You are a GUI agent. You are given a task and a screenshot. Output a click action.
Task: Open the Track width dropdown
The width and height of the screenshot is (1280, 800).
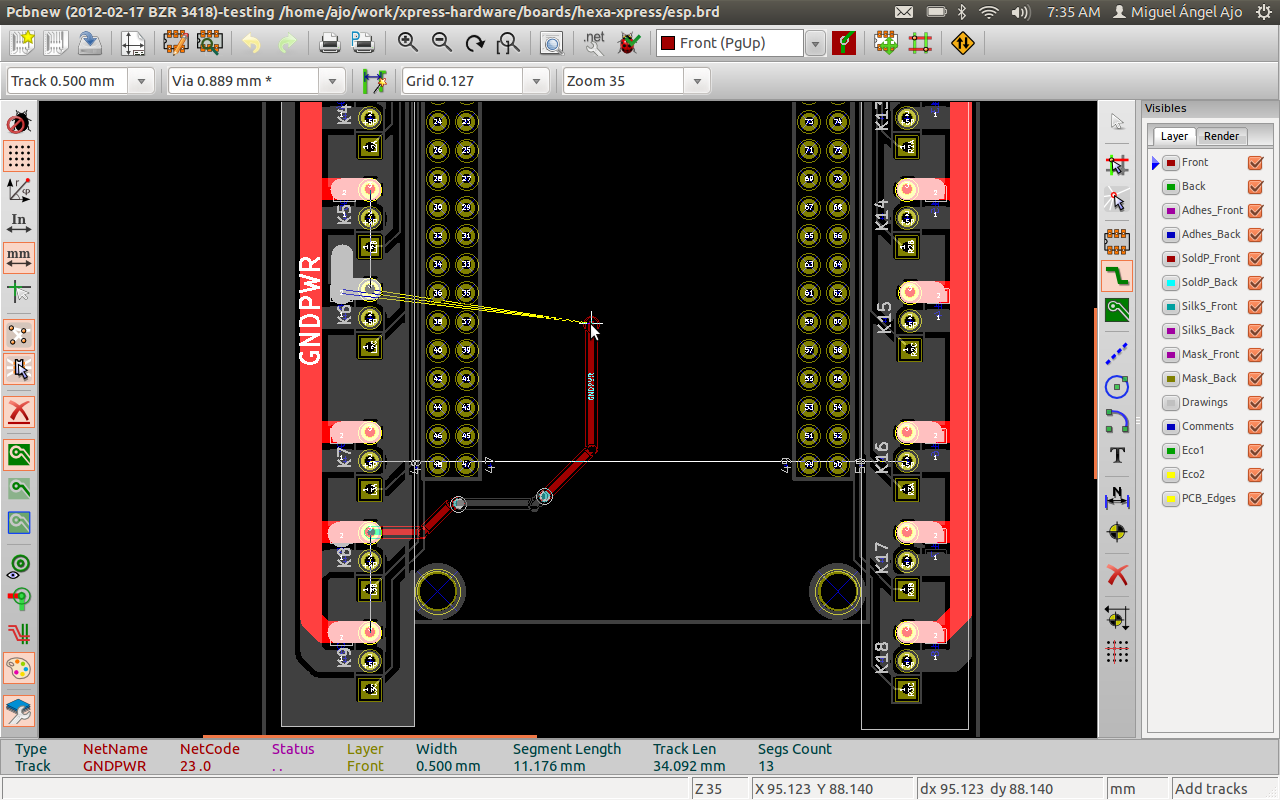pos(140,81)
